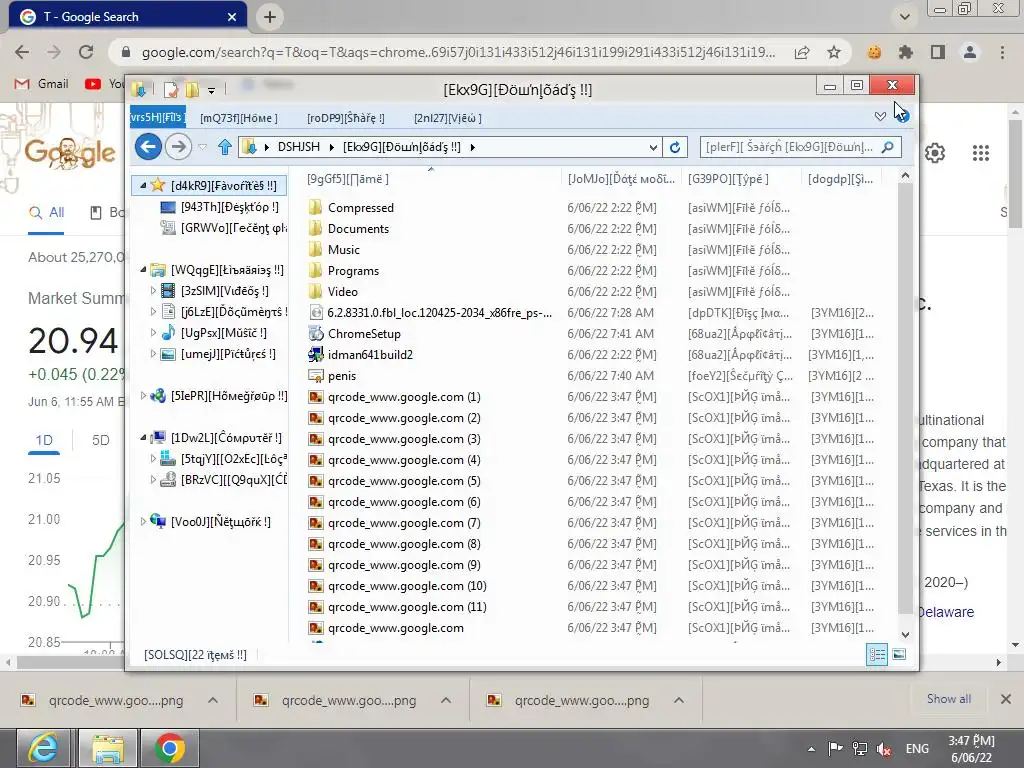1024x768 pixels.
Task: Open the View ribbon tab
Action: 448,118
